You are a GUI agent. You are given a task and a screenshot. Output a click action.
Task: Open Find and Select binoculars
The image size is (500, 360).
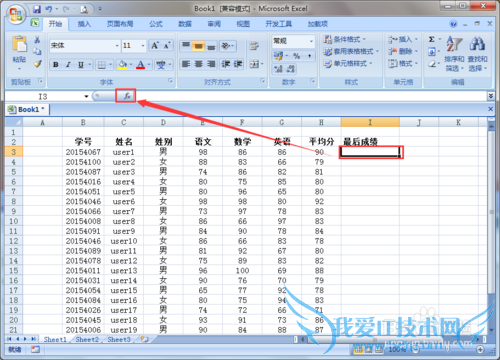pos(477,53)
